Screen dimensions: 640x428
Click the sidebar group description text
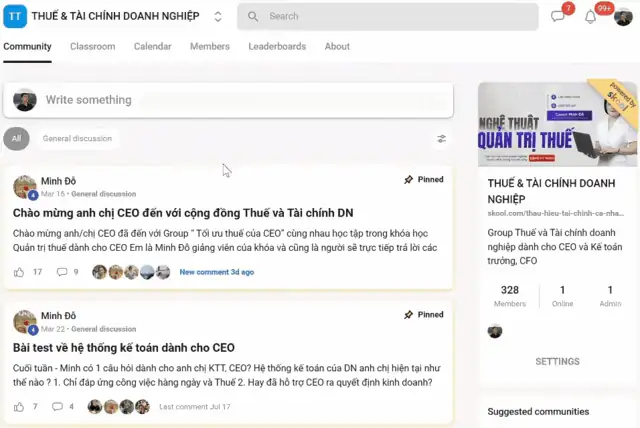pyautogui.click(x=555, y=247)
